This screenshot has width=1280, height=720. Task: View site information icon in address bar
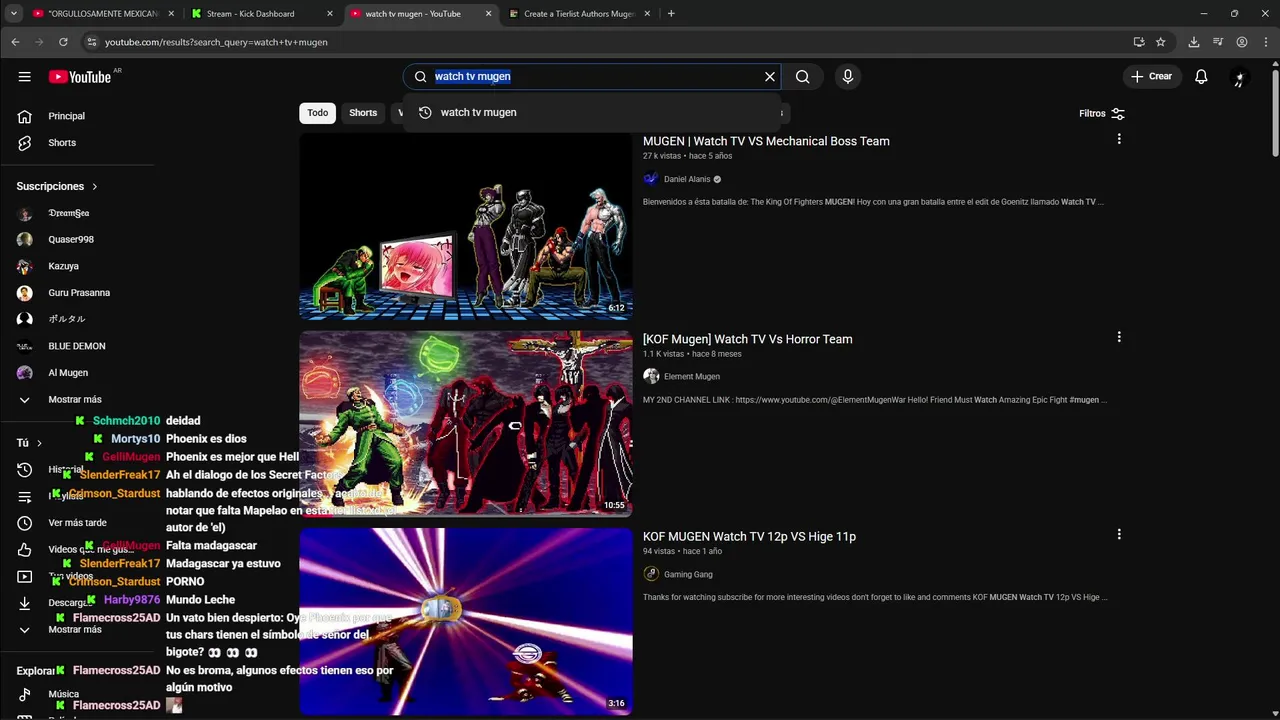click(x=91, y=42)
